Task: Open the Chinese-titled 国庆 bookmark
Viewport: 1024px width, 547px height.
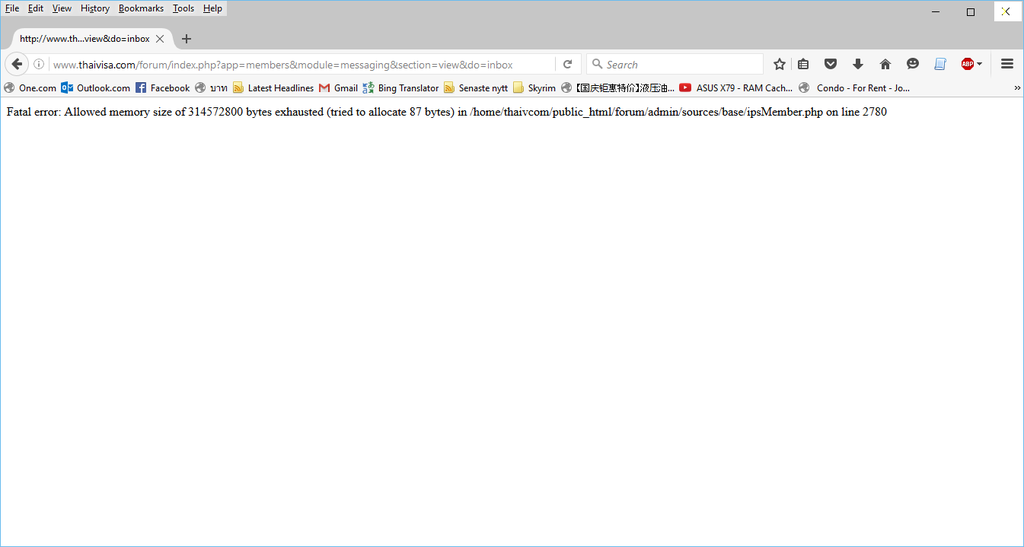Action: point(618,87)
